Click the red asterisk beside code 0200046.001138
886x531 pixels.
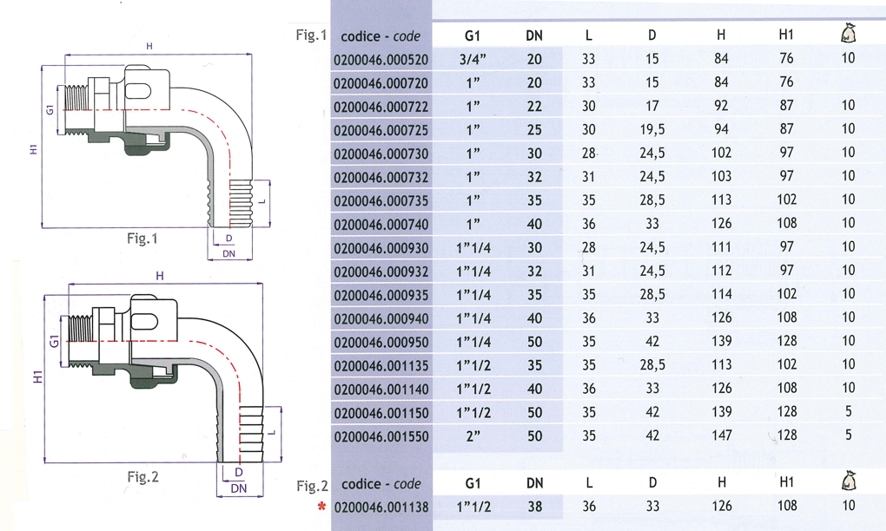pyautogui.click(x=321, y=508)
